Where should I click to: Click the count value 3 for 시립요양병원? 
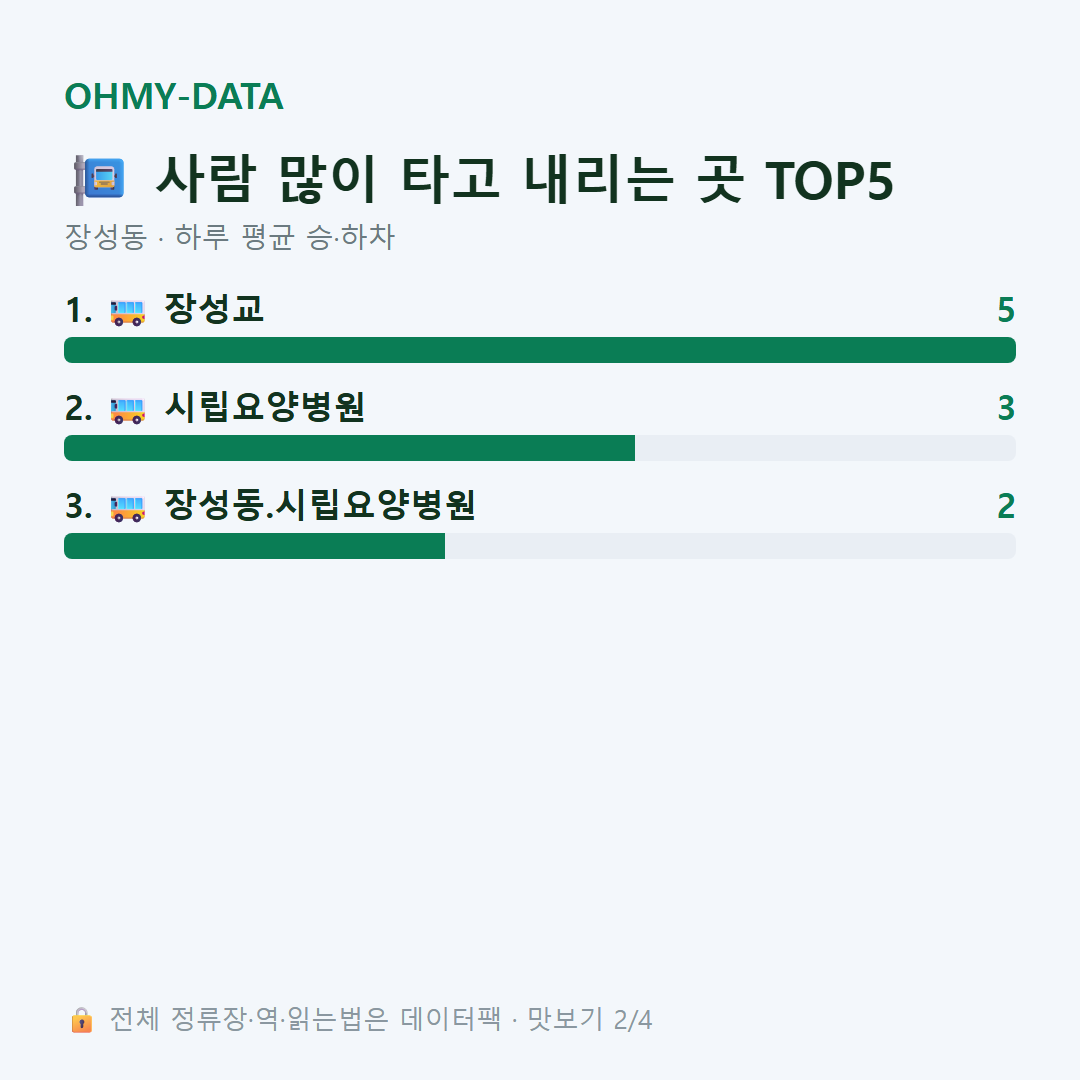(1006, 408)
